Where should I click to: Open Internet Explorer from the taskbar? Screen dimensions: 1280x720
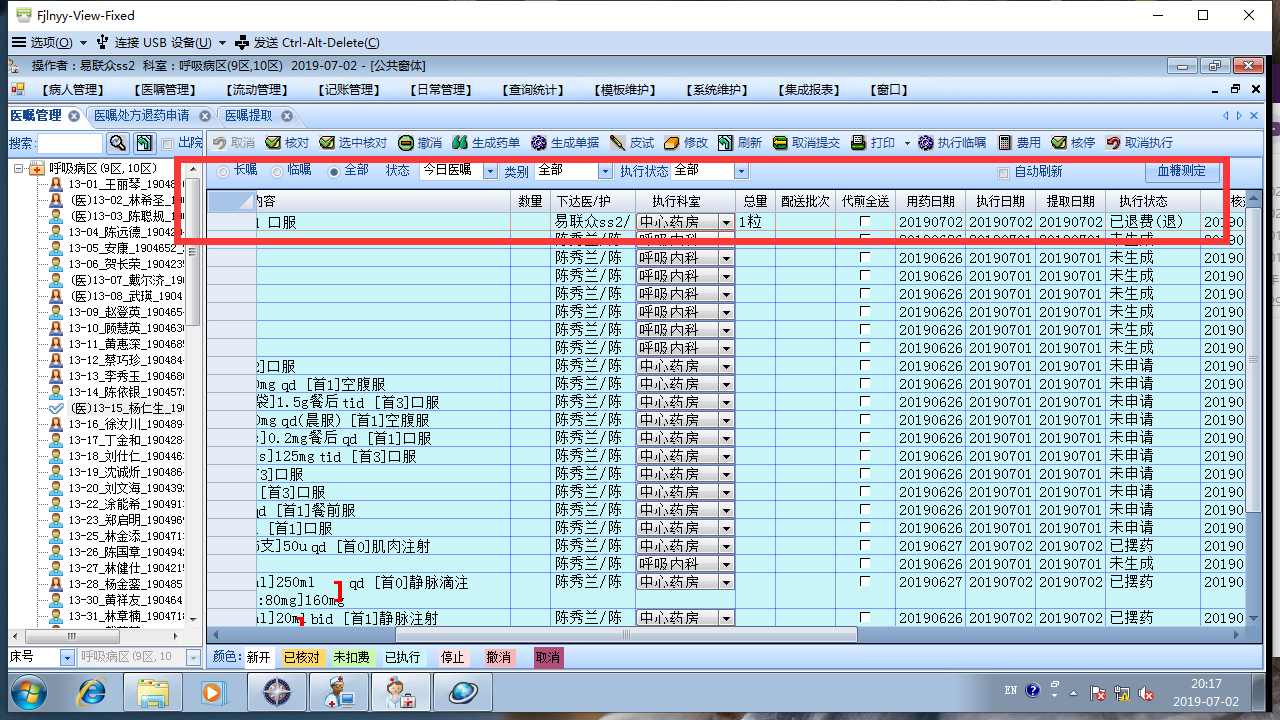pos(90,692)
